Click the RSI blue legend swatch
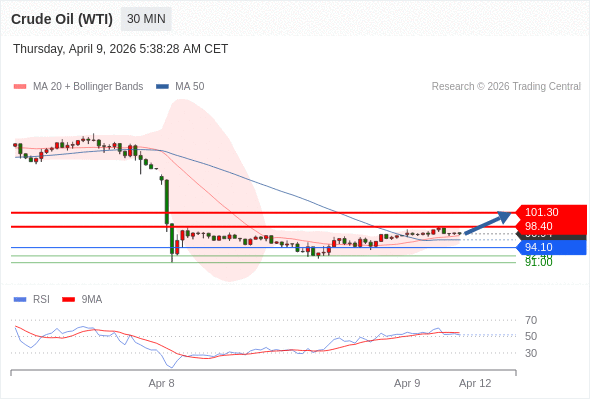The height and width of the screenshot is (400, 590). point(20,300)
